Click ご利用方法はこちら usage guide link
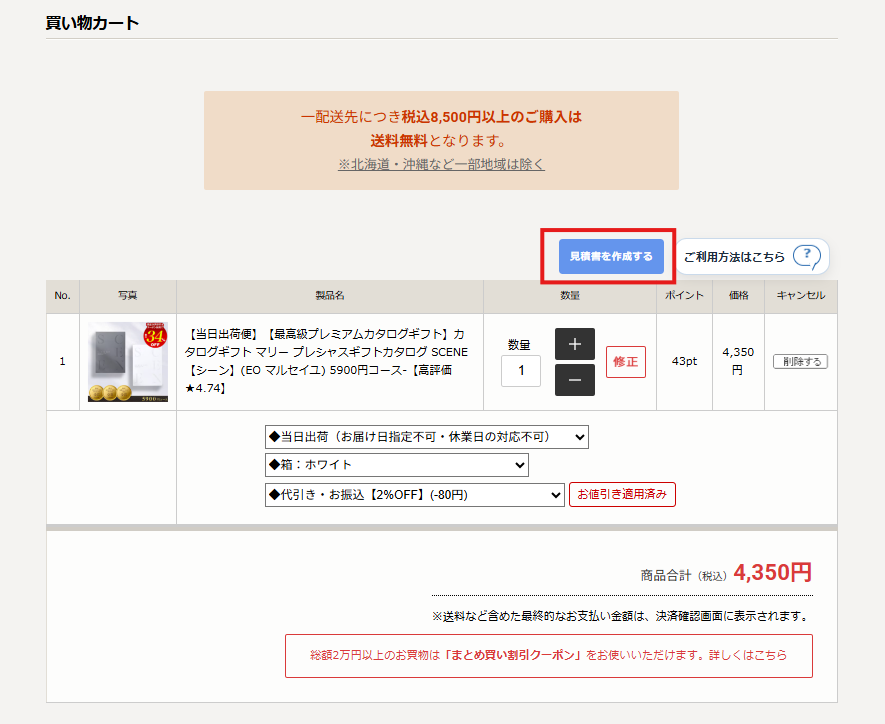 734,257
